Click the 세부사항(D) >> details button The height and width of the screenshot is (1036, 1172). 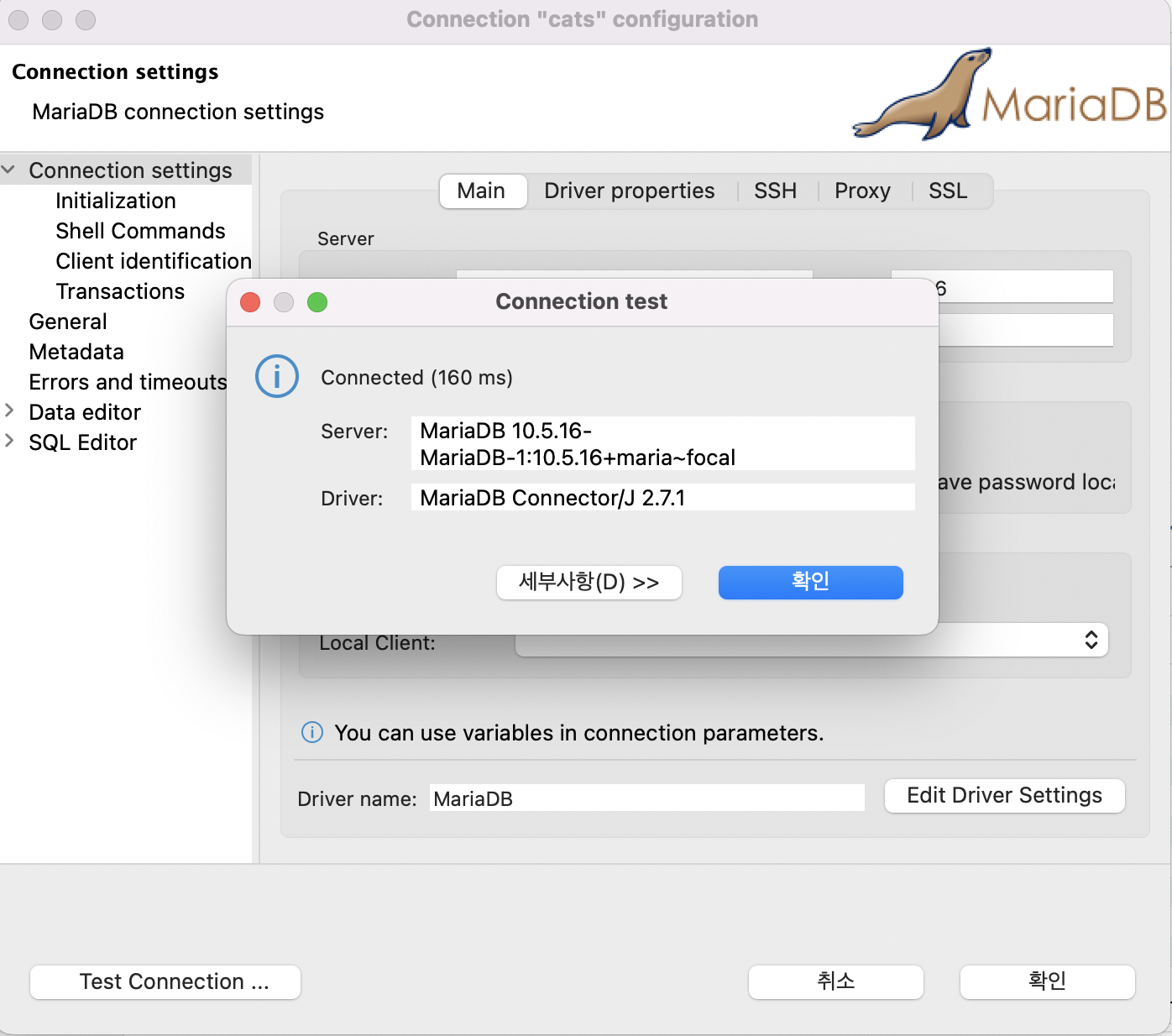589,583
